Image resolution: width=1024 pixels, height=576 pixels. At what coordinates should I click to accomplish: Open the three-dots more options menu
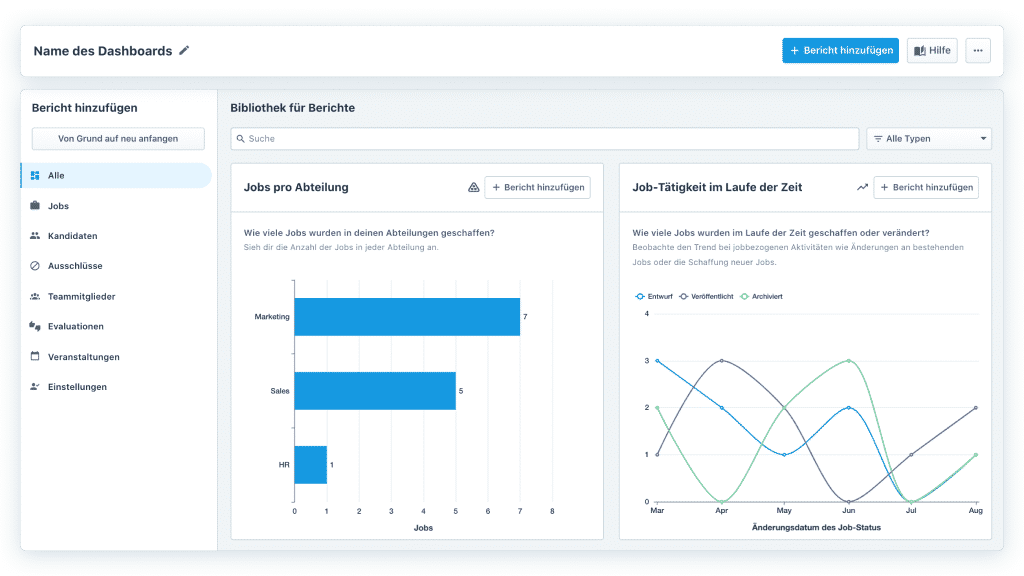pos(978,51)
